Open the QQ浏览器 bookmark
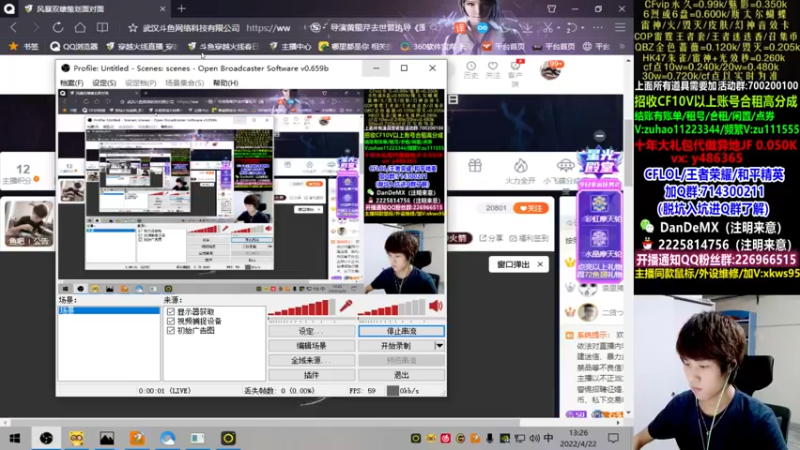 [x=74, y=46]
